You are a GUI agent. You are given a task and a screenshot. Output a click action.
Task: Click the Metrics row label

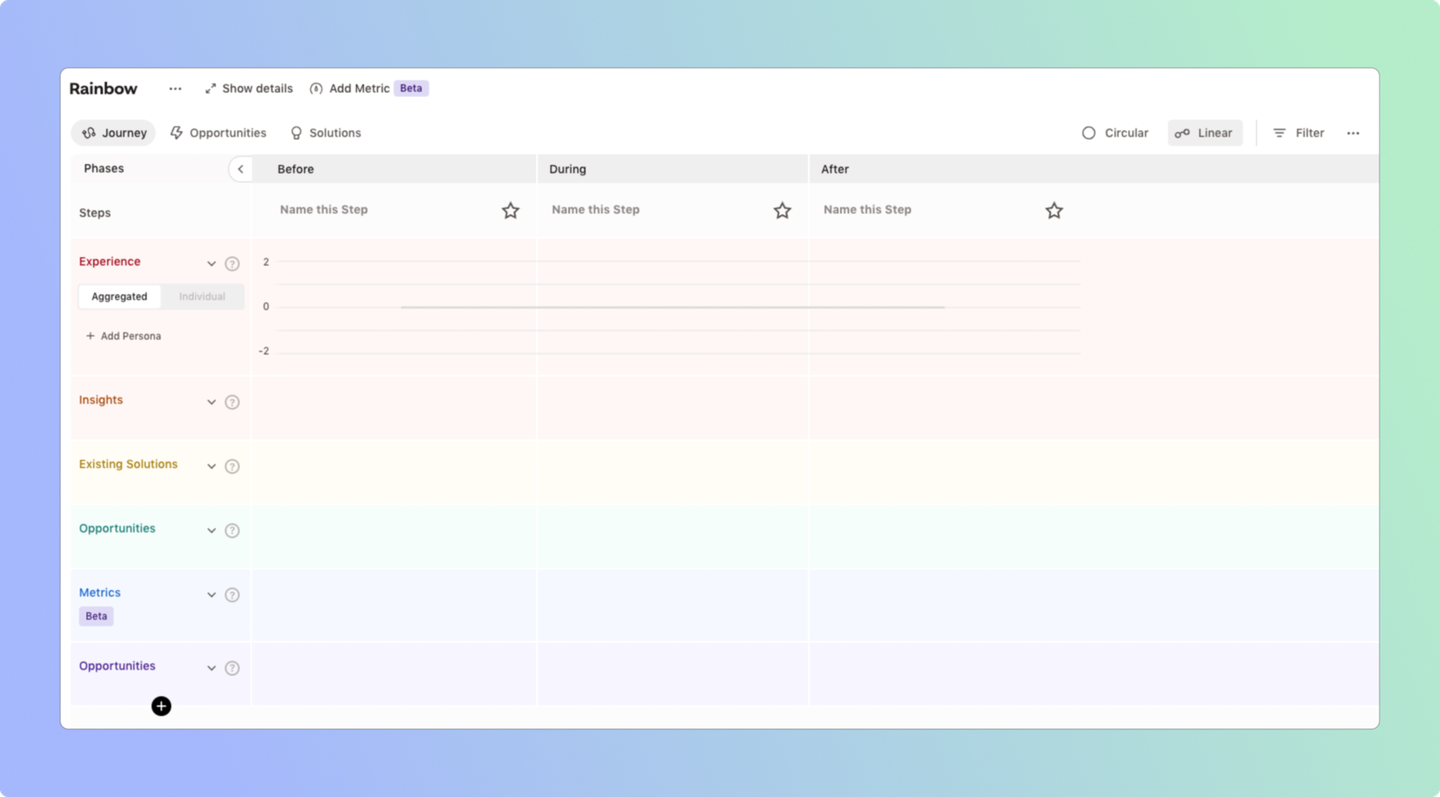pyautogui.click(x=100, y=593)
